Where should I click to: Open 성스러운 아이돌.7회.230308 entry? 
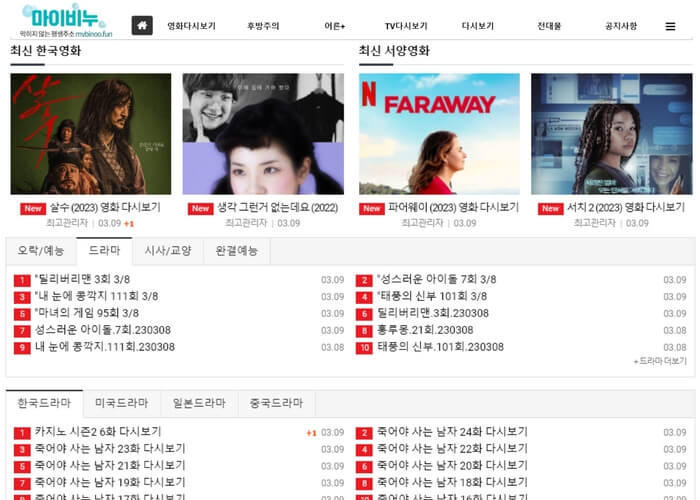[x=103, y=330]
